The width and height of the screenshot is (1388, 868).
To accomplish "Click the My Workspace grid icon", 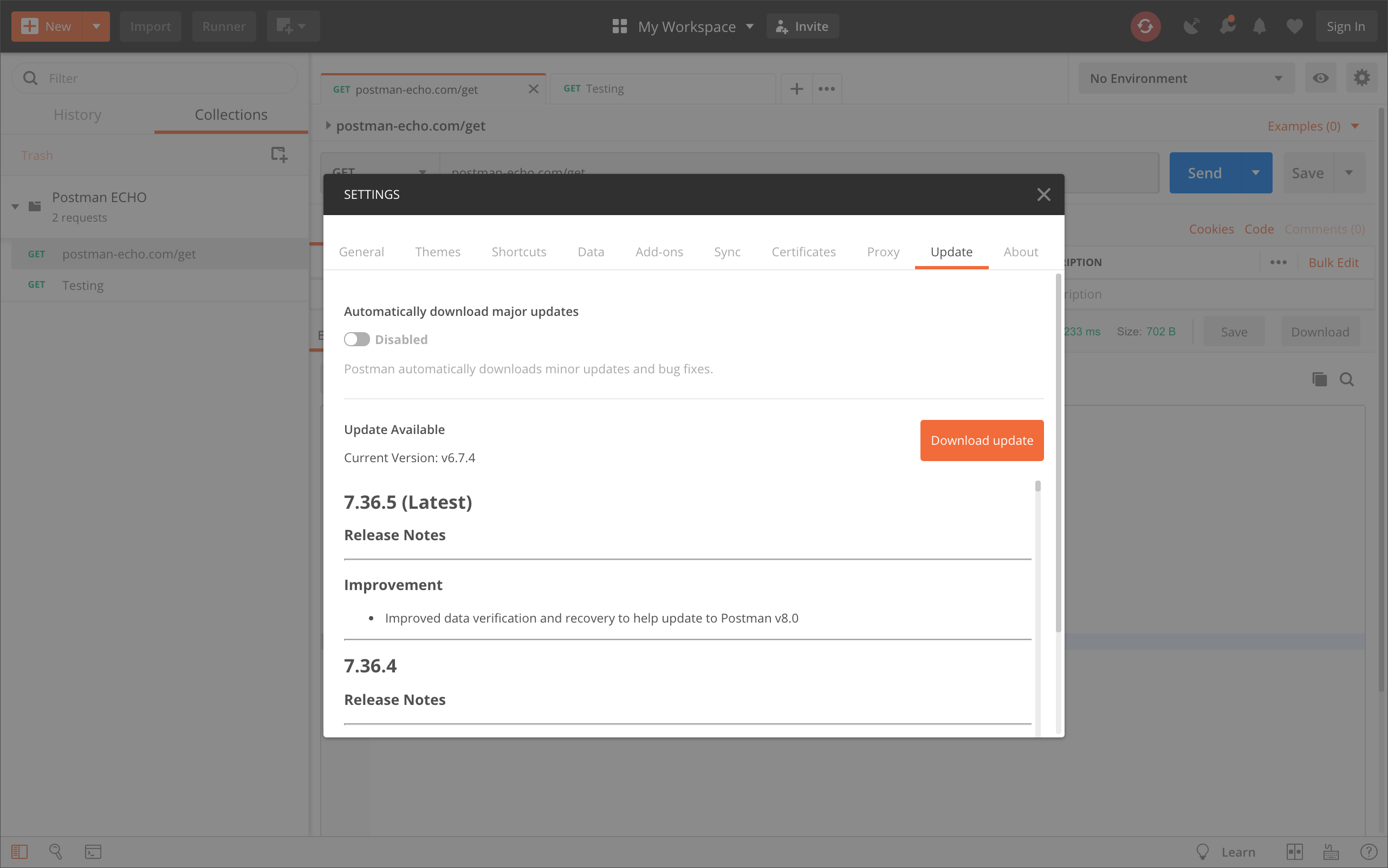I will tap(619, 27).
